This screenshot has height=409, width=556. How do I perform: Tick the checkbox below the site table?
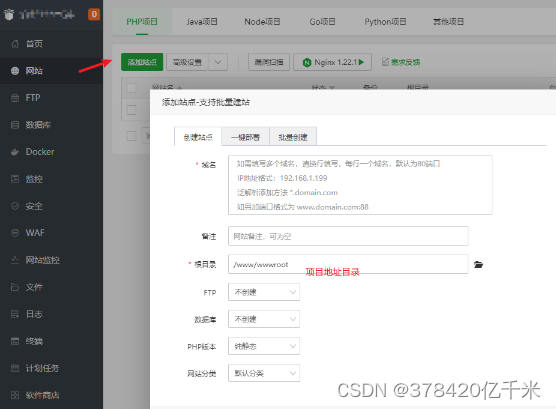[131, 136]
